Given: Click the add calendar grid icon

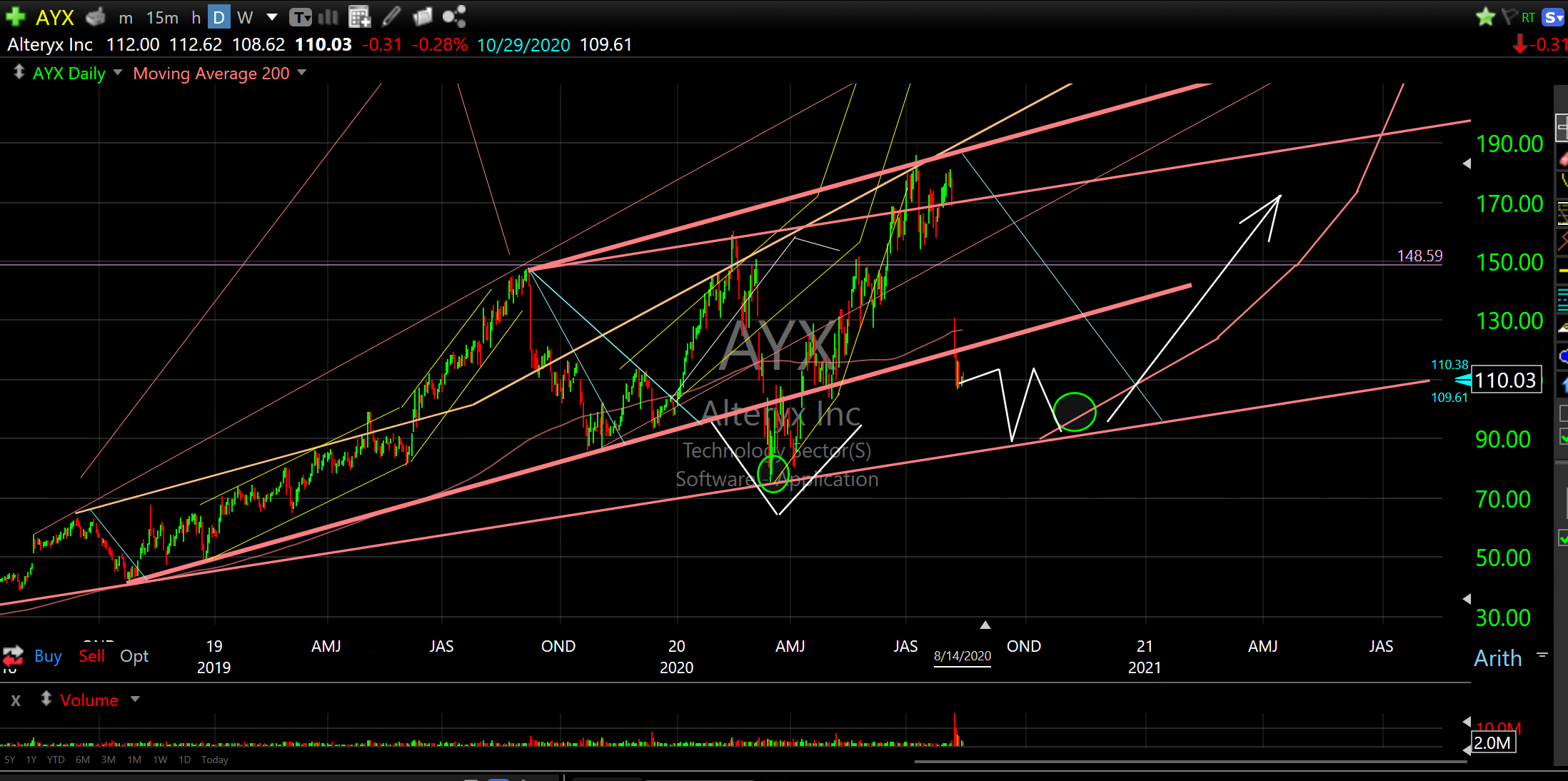Looking at the screenshot, I should click(359, 16).
